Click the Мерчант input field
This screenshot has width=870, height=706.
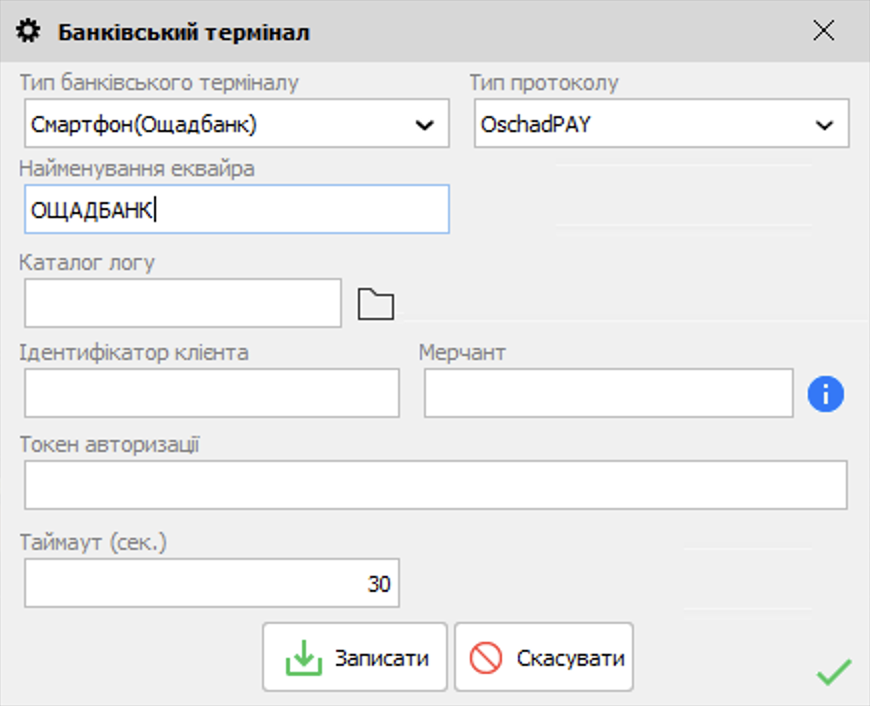pos(608,393)
